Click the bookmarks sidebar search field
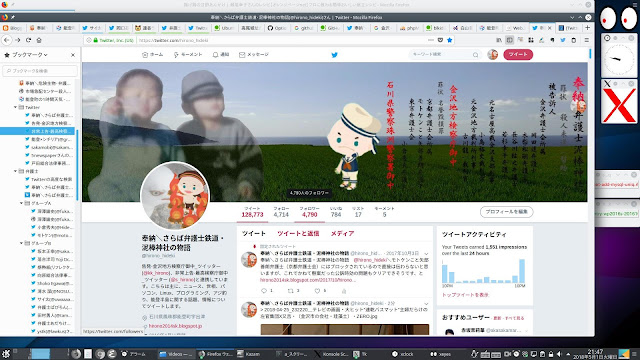The height and width of the screenshot is (360, 640). 40,71
